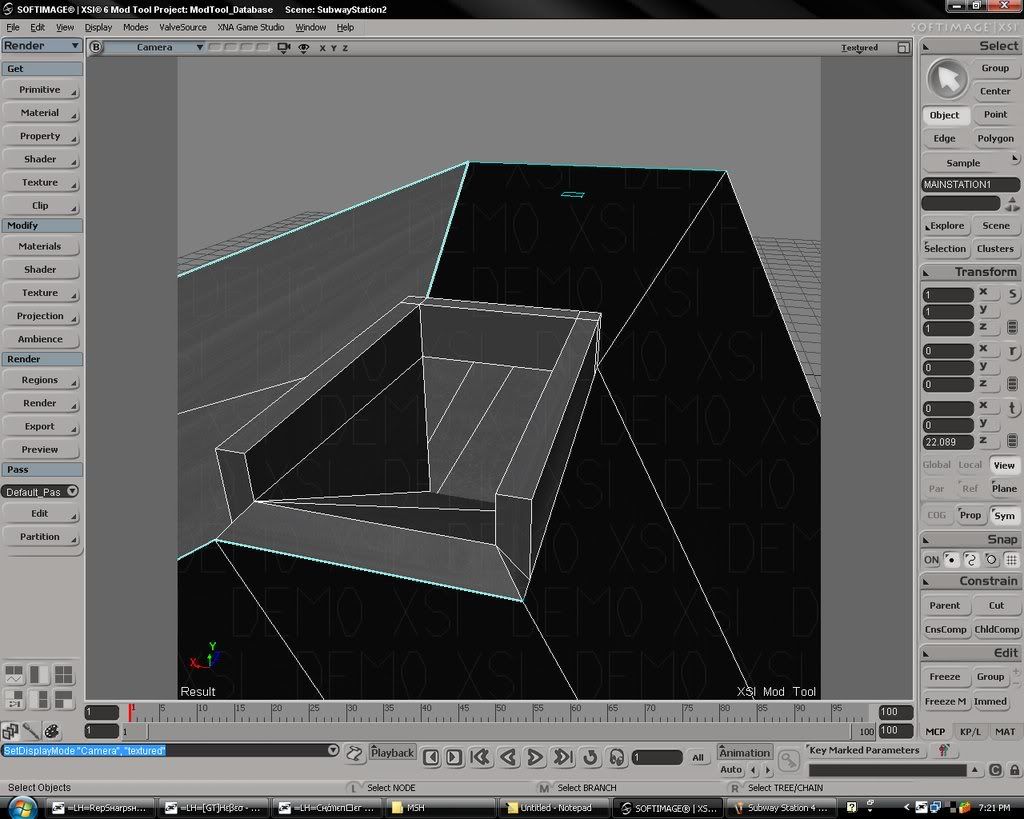Toggle View transform mode
This screenshot has height=819, width=1024.
coord(1004,465)
